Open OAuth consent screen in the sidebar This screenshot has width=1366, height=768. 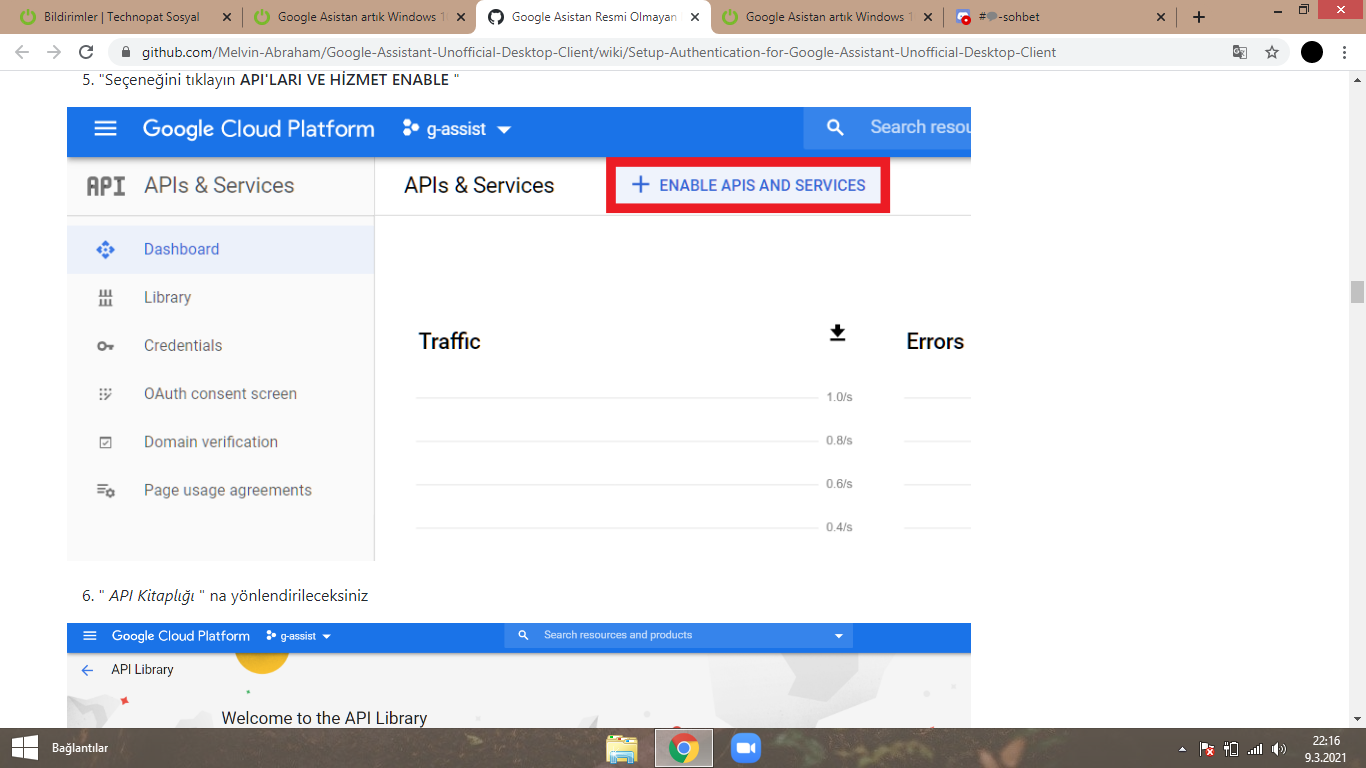click(220, 394)
